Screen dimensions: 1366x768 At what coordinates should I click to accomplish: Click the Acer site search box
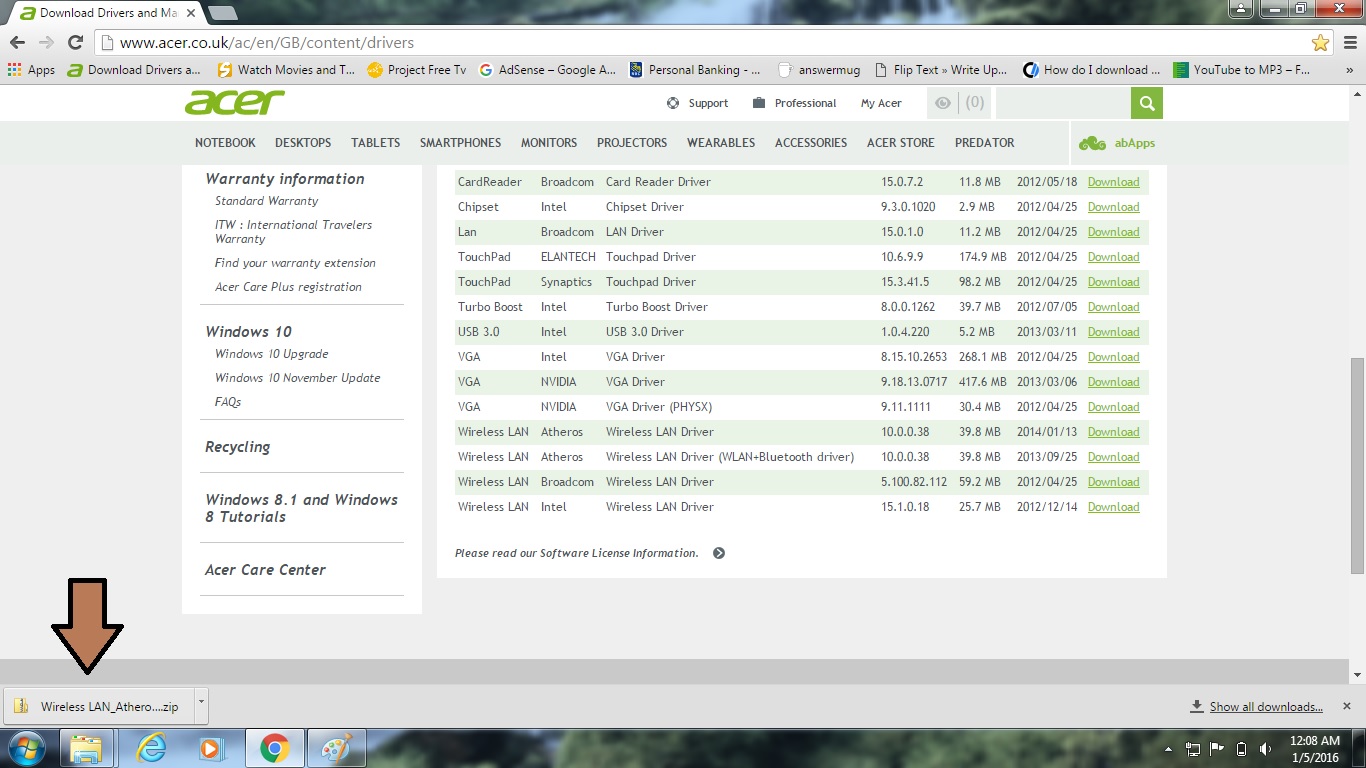tap(1063, 102)
